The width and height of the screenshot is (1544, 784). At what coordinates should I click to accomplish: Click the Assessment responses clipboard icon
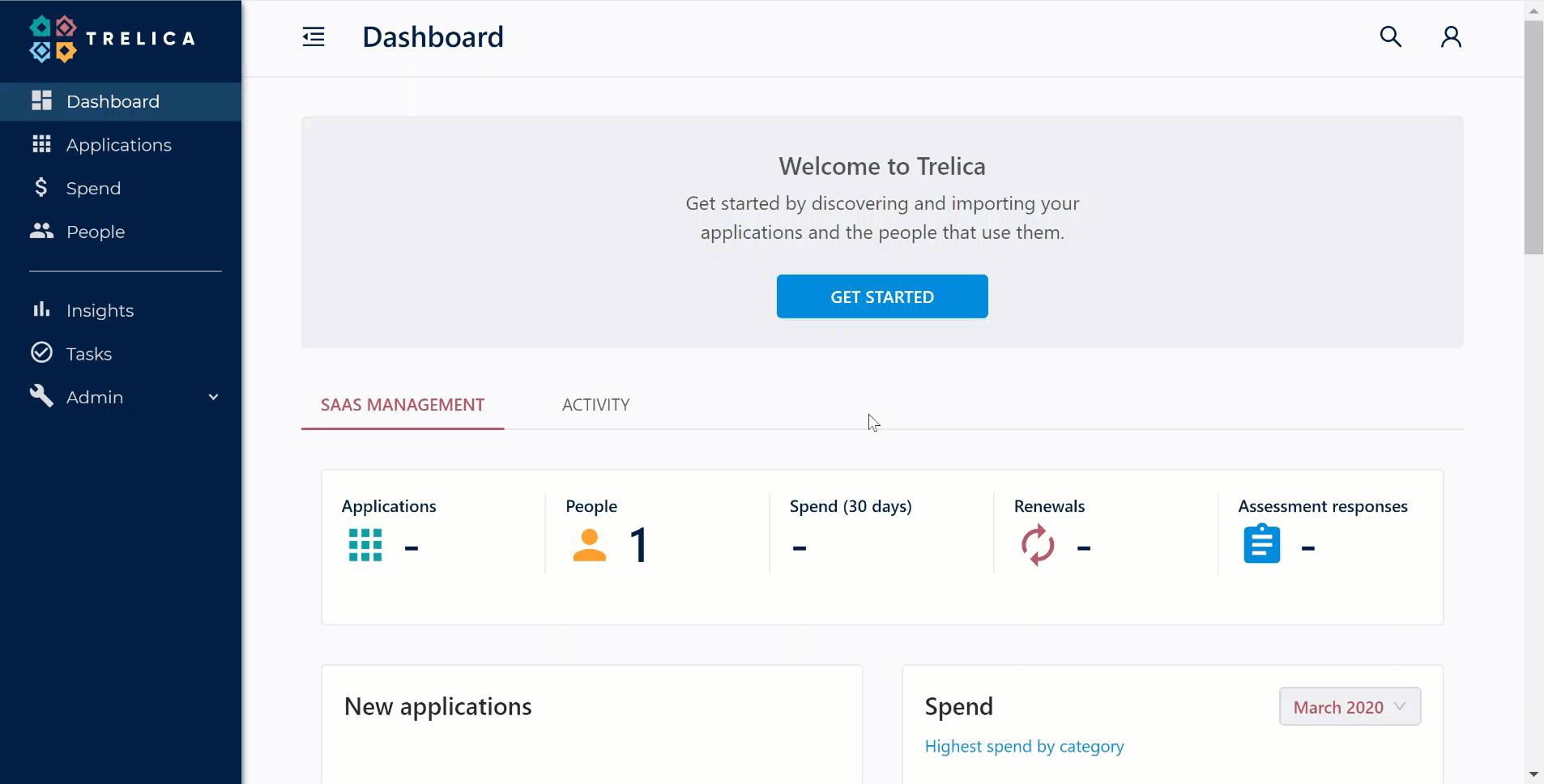click(1262, 543)
